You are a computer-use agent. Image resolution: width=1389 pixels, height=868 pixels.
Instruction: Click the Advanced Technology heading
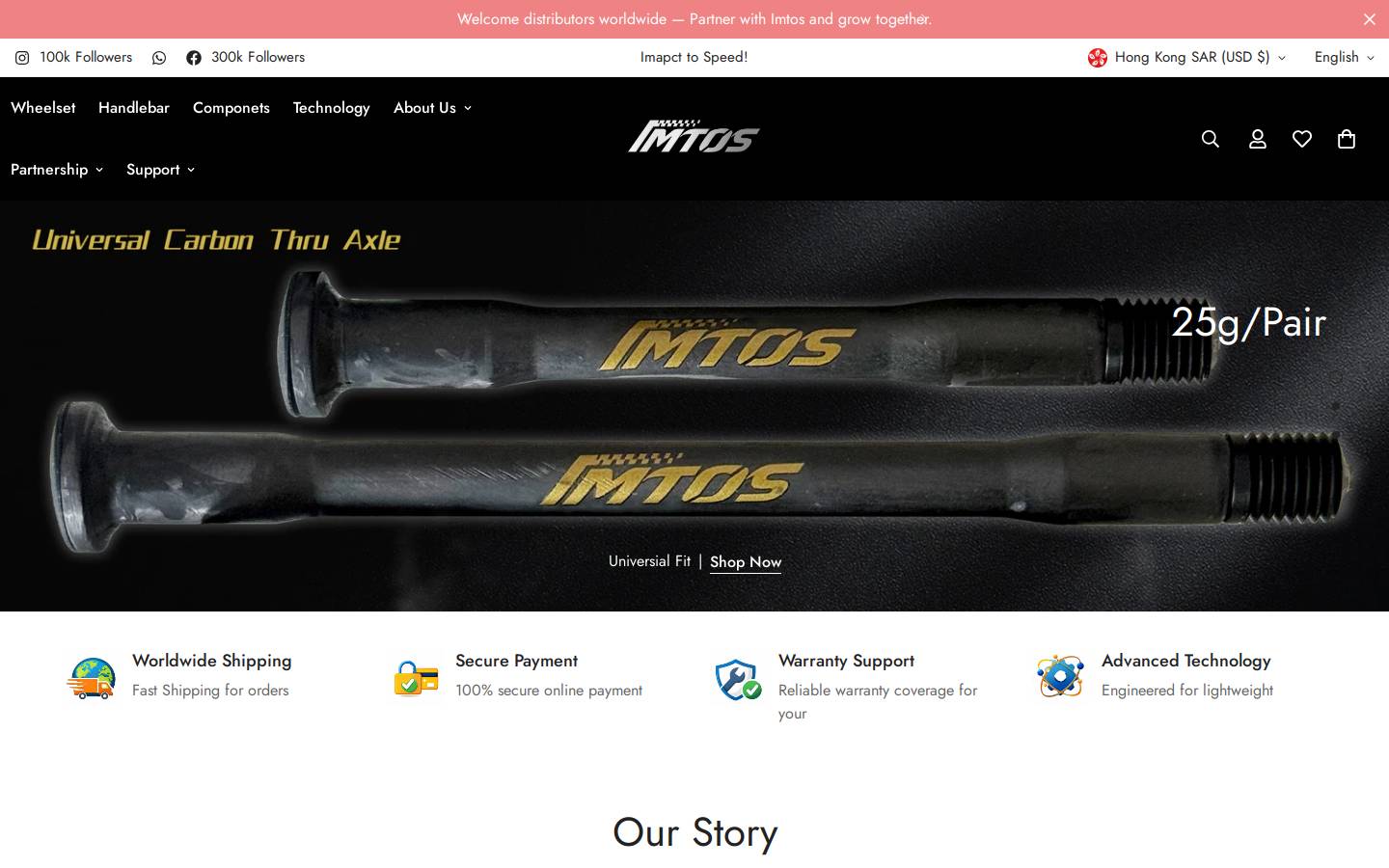tap(1186, 661)
